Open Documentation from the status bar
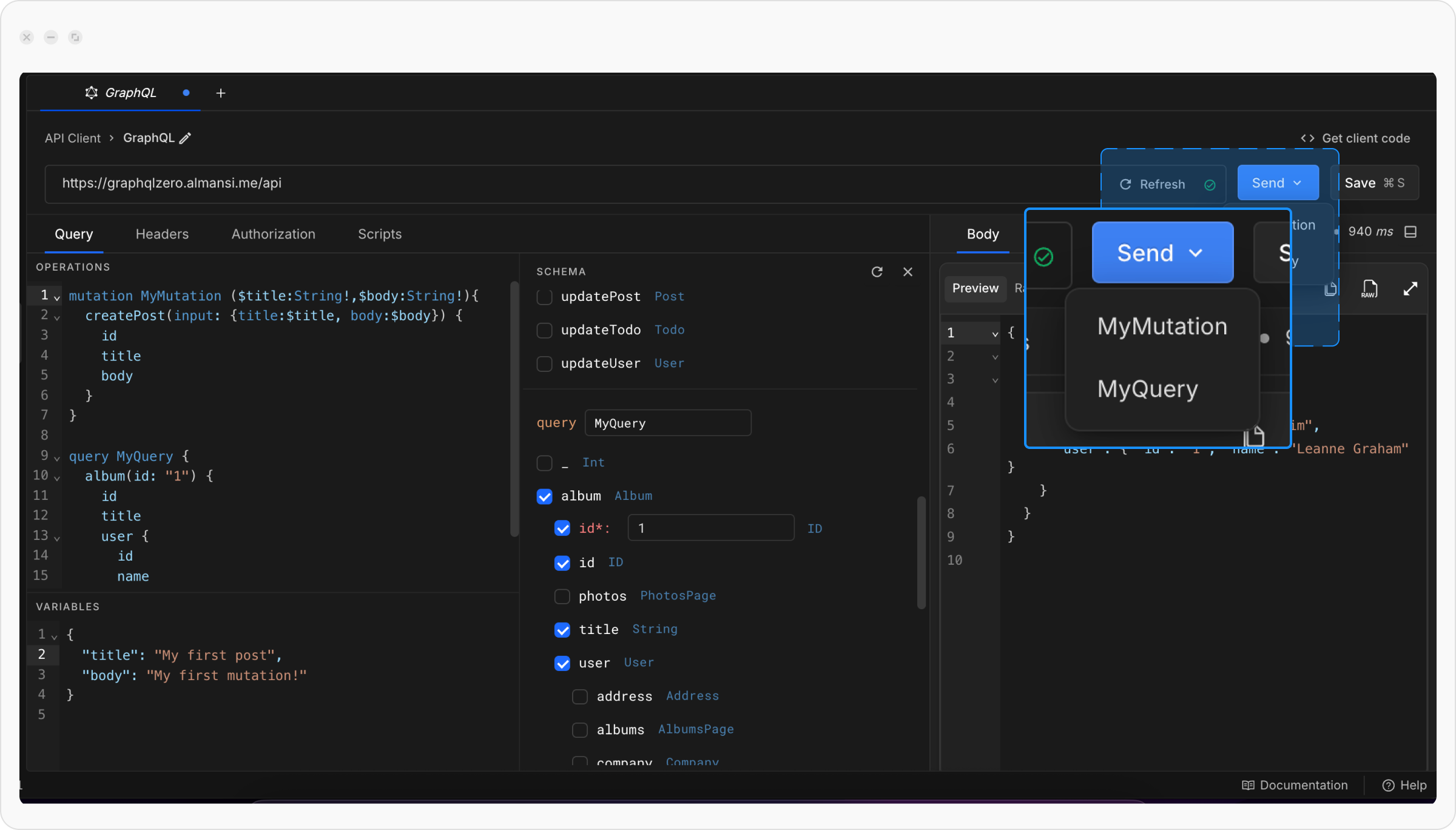This screenshot has height=830, width=1456. click(x=1295, y=785)
